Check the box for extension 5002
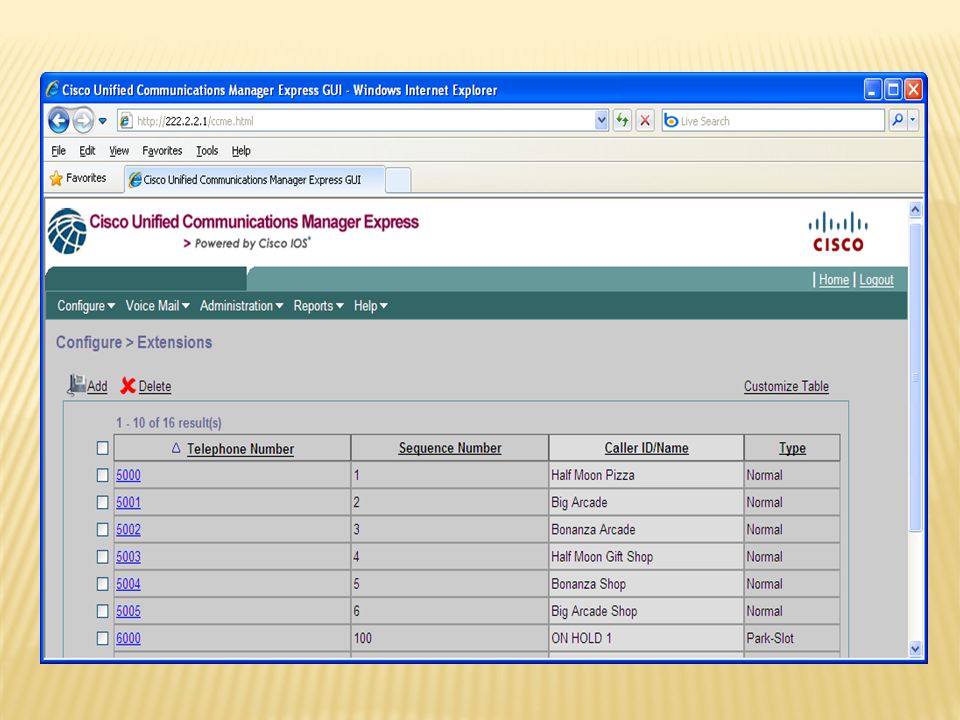 102,529
